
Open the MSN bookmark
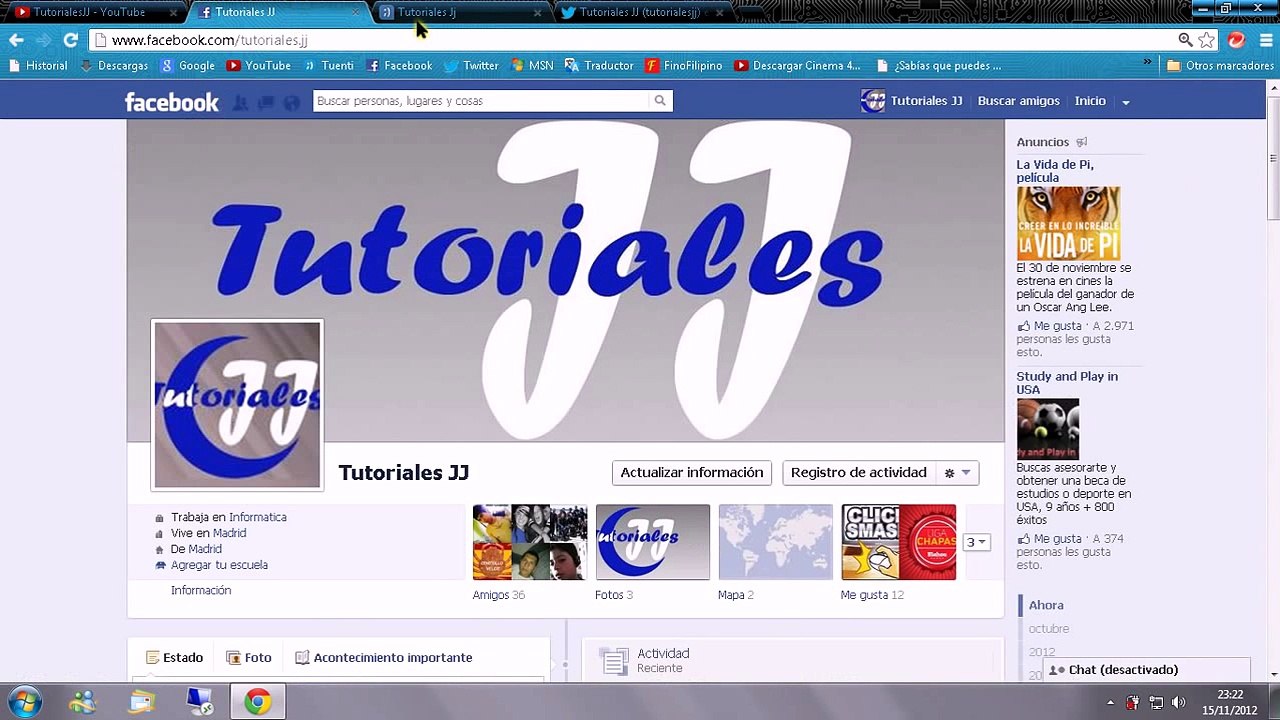point(532,66)
